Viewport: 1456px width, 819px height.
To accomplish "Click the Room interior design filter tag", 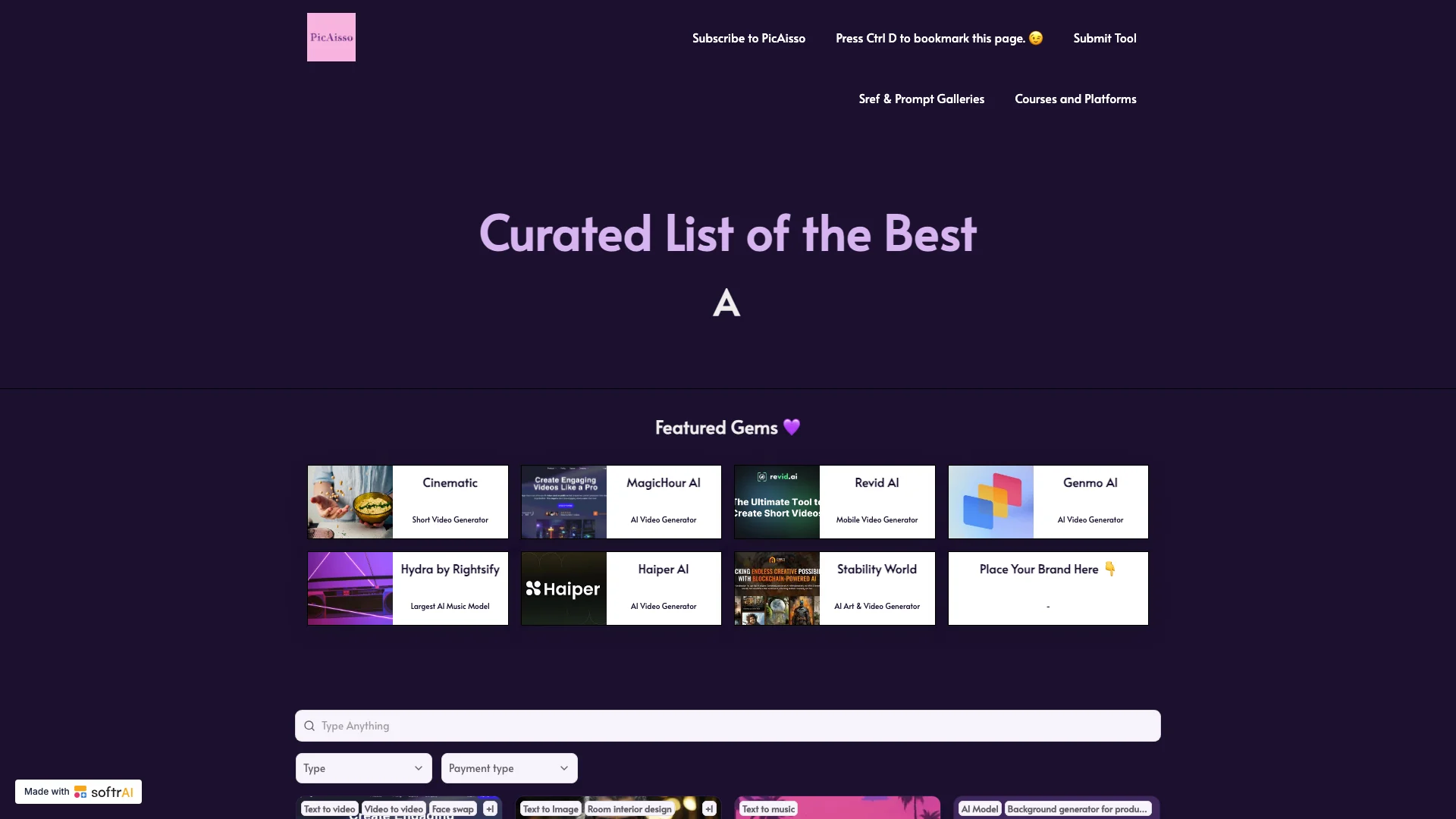I will [629, 808].
